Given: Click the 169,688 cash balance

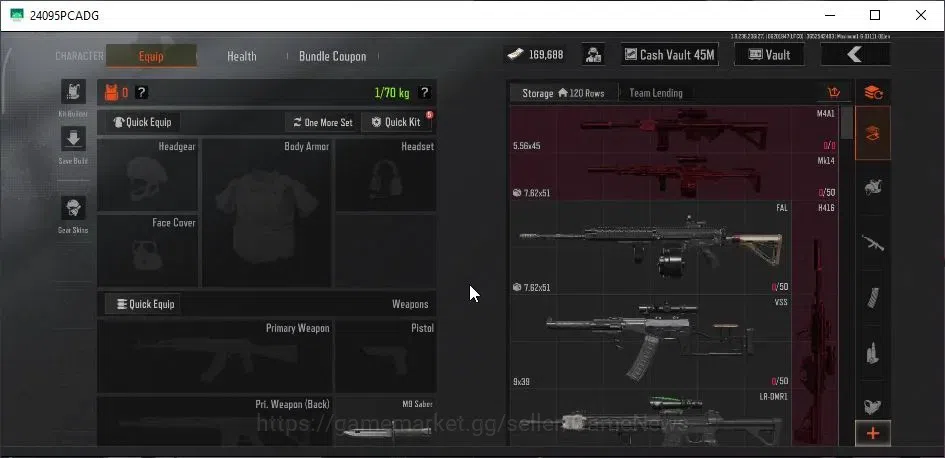Looking at the screenshot, I should (x=546, y=55).
